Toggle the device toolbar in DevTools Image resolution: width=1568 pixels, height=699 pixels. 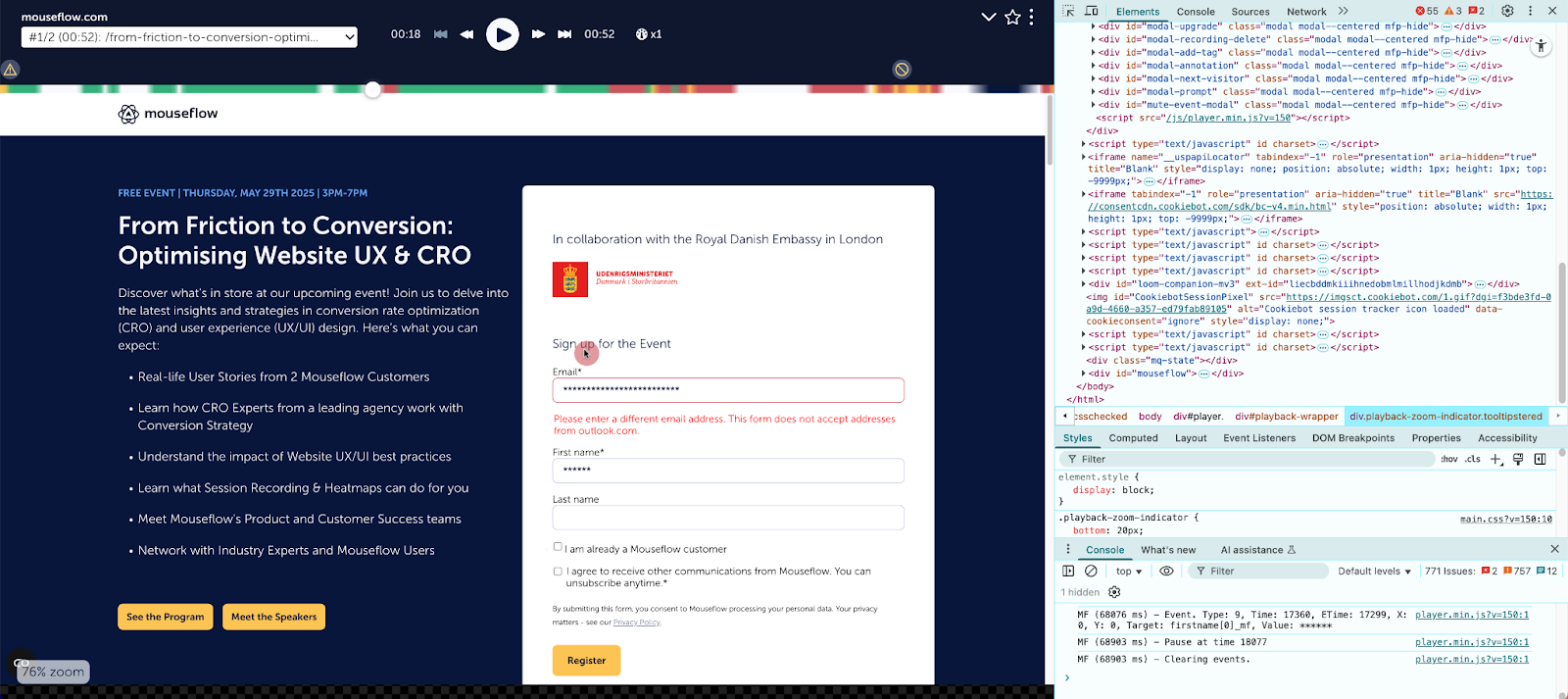pyautogui.click(x=1091, y=11)
